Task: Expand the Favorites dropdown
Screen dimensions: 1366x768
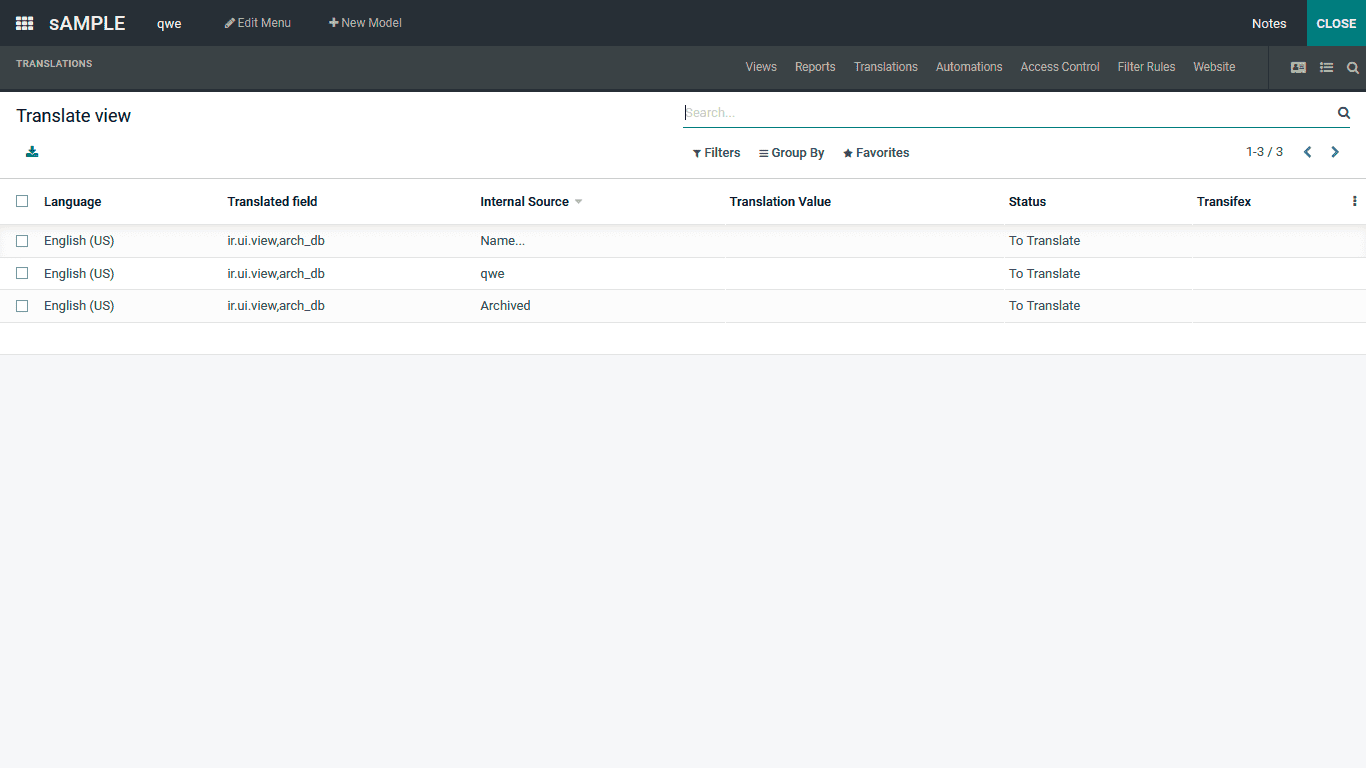Action: click(x=876, y=152)
